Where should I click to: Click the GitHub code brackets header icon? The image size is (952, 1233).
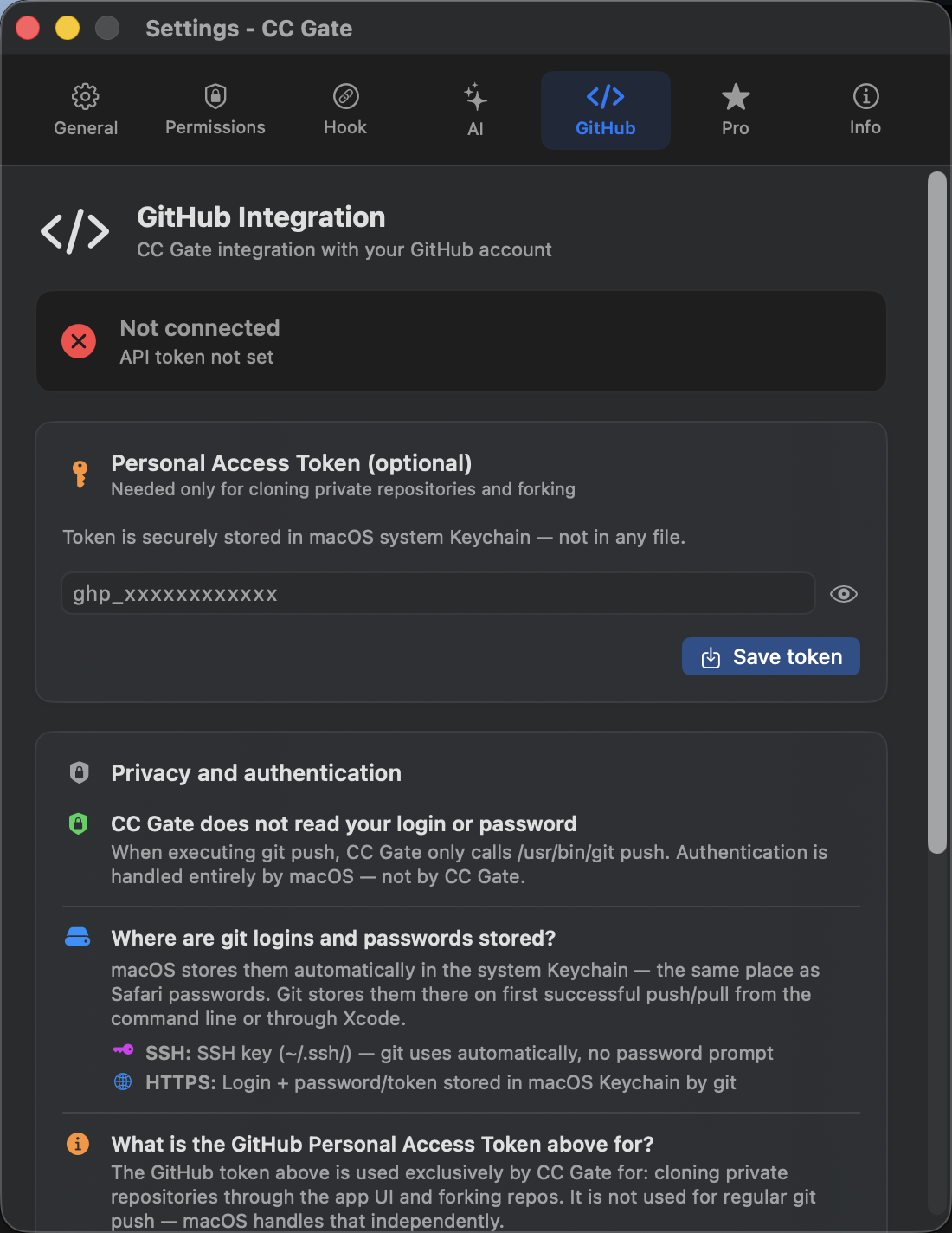coord(74,231)
